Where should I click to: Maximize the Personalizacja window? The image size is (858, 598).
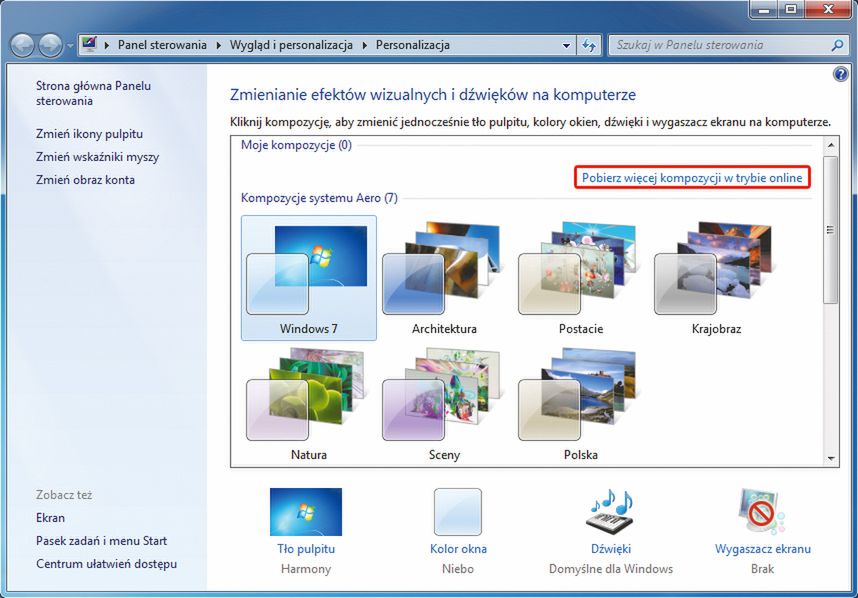pyautogui.click(x=791, y=9)
